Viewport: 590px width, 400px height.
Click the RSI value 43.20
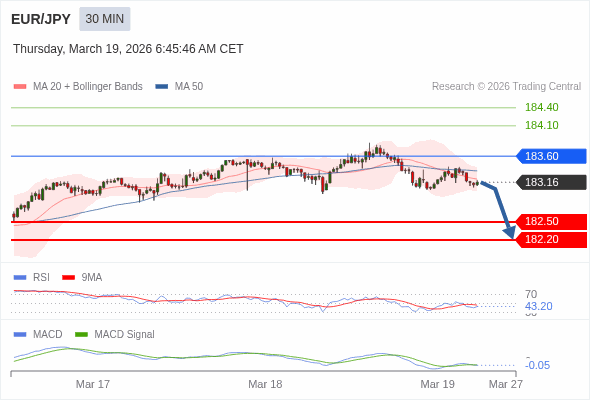(539, 306)
